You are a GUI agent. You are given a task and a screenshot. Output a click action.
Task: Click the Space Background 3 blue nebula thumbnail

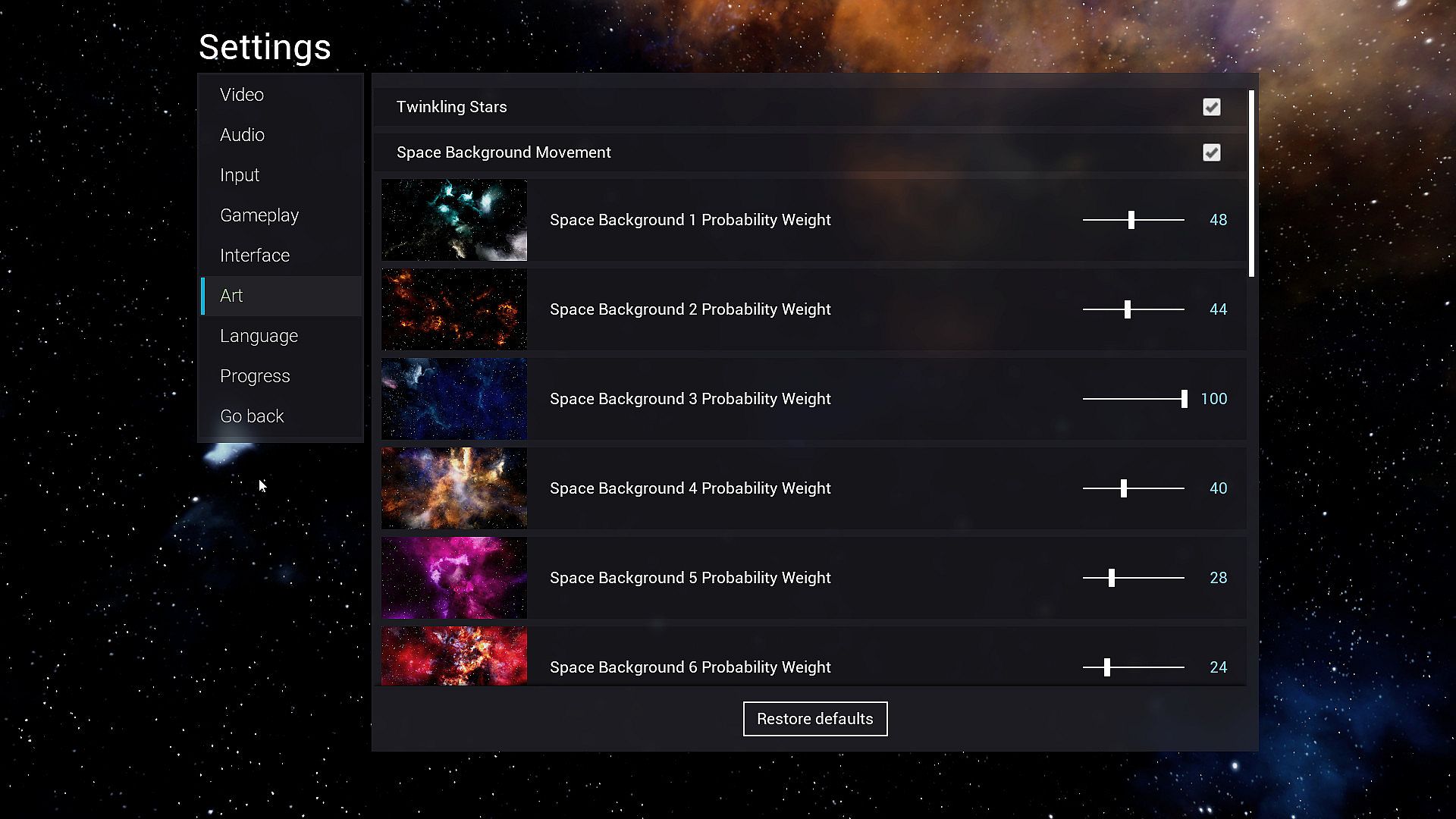(x=453, y=399)
